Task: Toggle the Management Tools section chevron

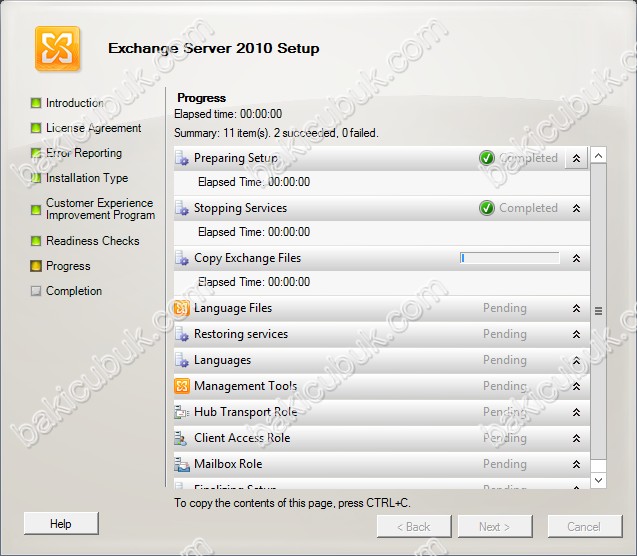Action: tap(576, 387)
